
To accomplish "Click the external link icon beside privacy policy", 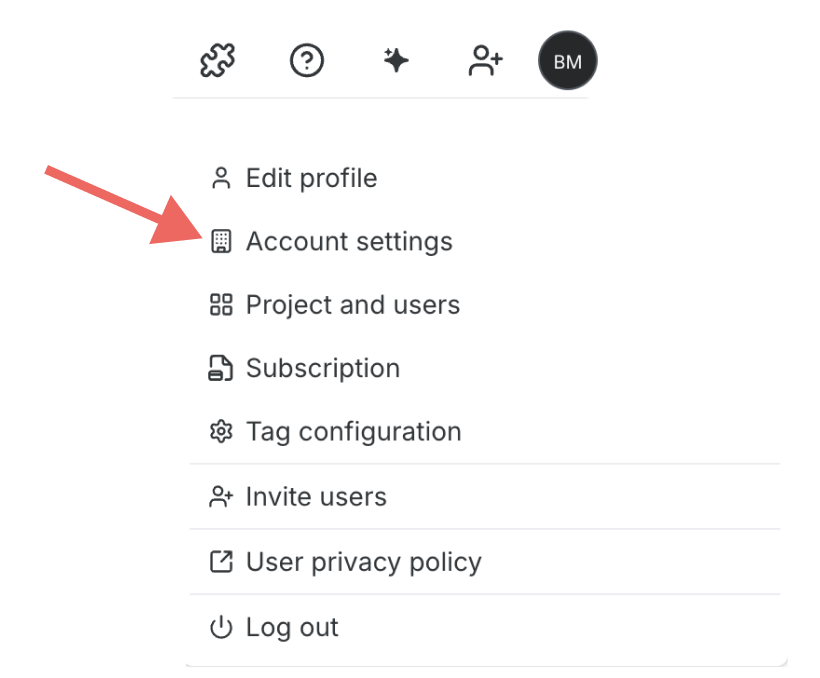I will point(221,562).
